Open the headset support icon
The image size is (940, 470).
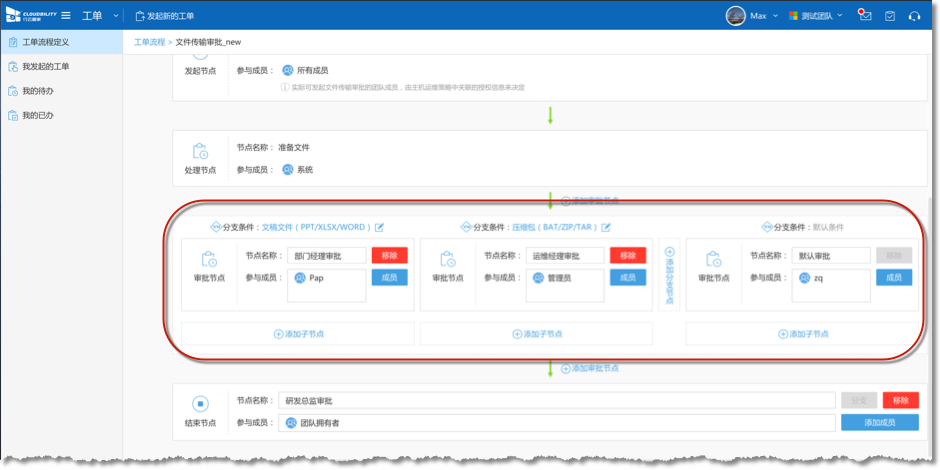(x=914, y=16)
